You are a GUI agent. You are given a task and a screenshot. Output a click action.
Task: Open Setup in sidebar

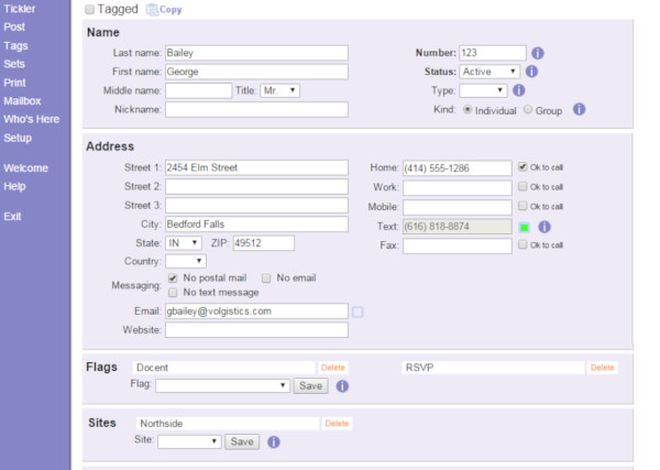click(18, 138)
